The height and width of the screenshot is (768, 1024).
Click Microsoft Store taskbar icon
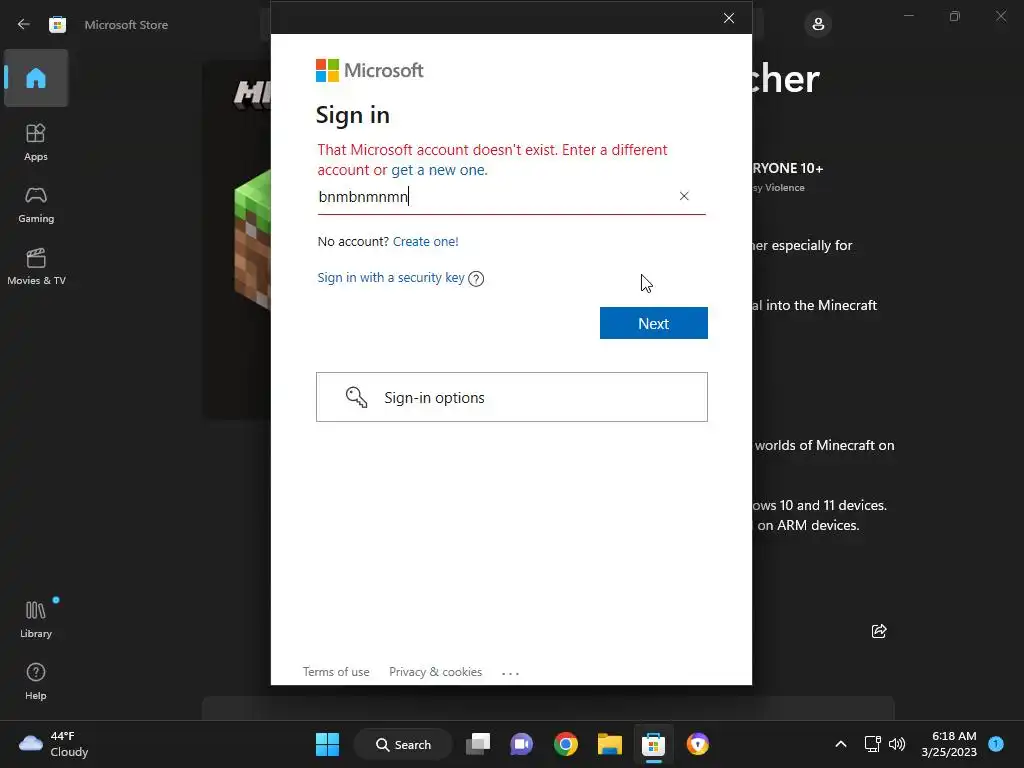(x=653, y=744)
